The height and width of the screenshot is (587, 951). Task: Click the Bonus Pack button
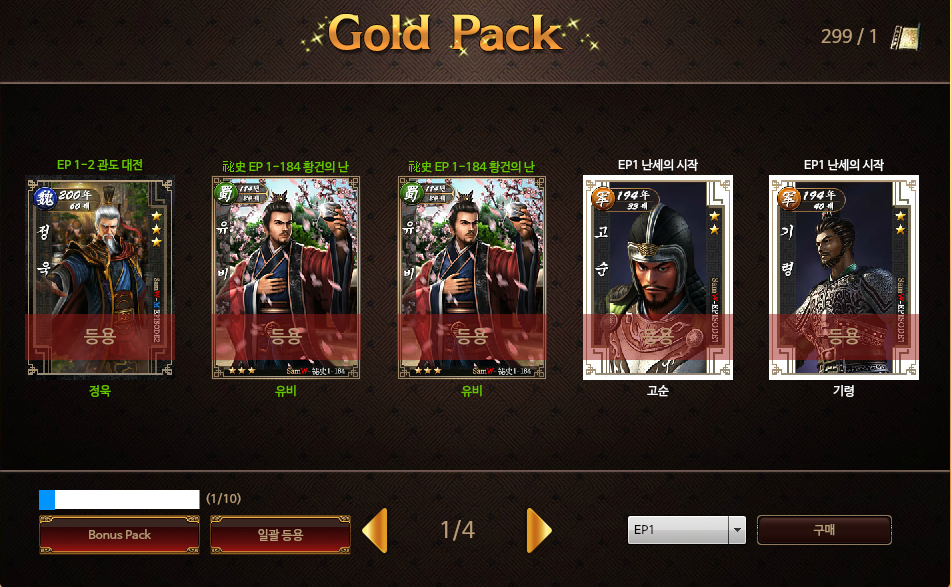point(119,535)
